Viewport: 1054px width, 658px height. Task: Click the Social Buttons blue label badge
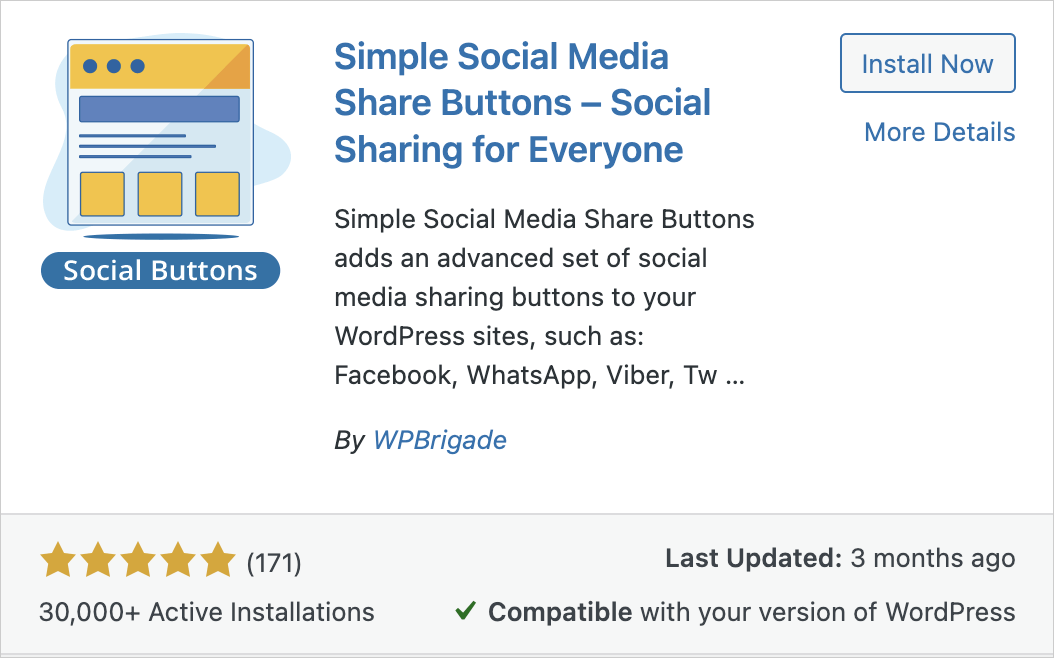161,270
